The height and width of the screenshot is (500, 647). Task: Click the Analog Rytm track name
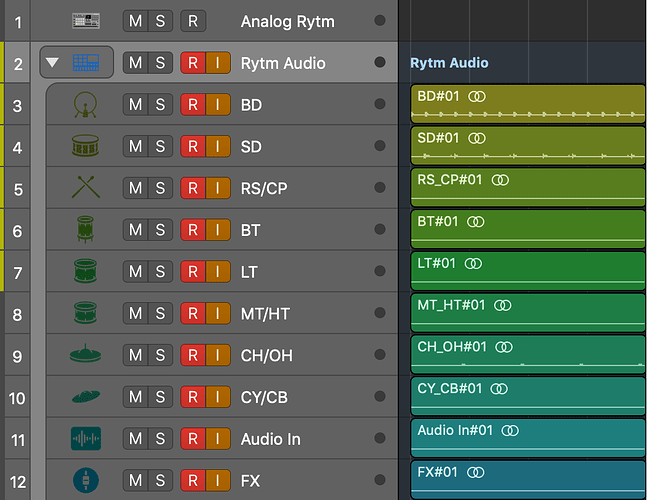pyautogui.click(x=288, y=21)
